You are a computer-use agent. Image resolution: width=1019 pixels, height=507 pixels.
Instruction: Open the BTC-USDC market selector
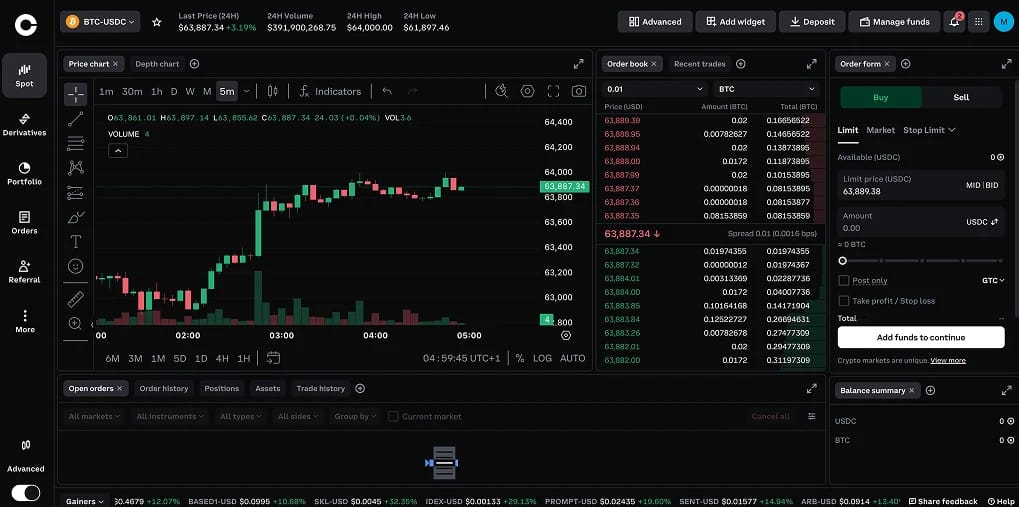tap(100, 22)
